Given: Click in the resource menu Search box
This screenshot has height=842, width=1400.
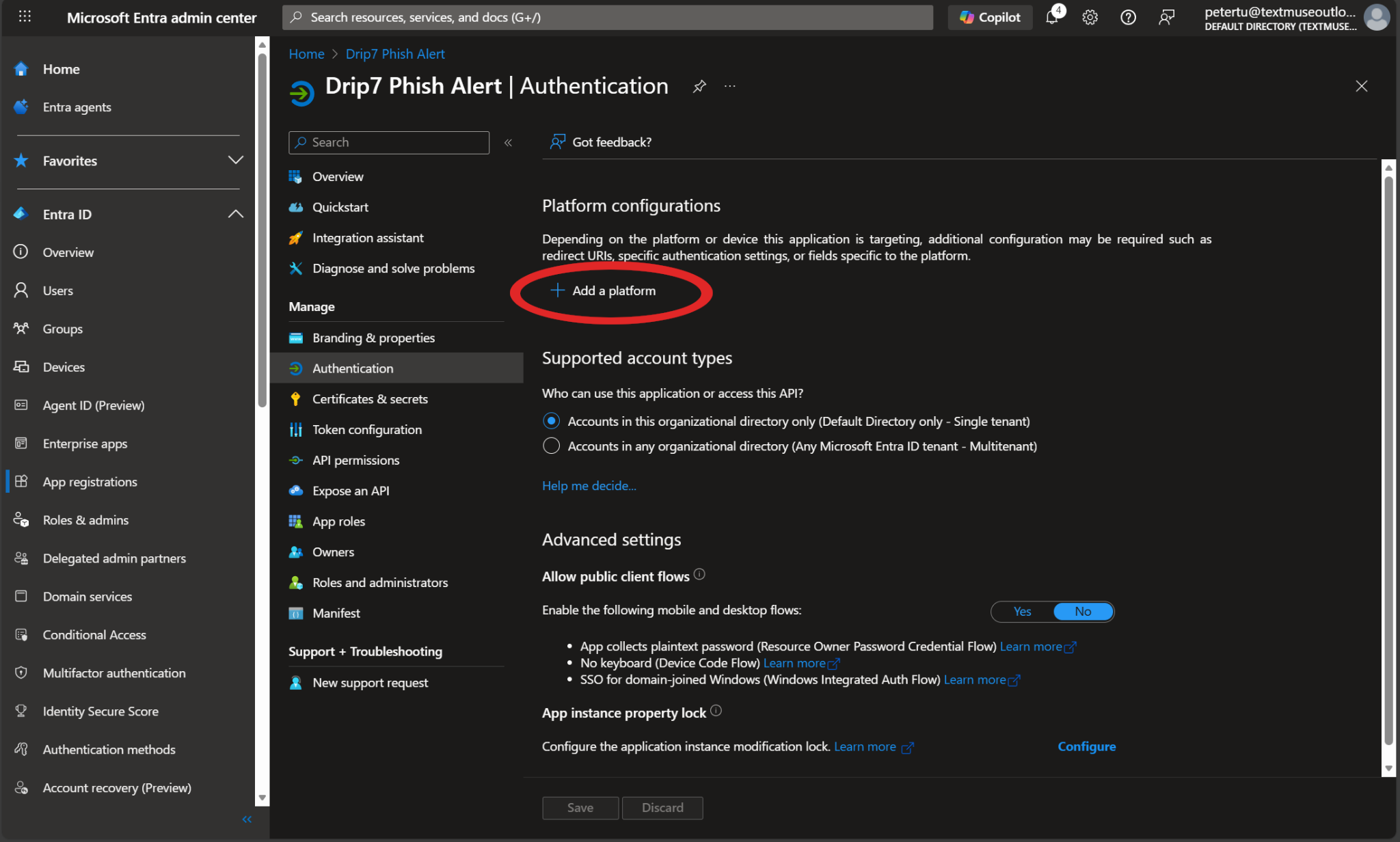Looking at the screenshot, I should point(389,142).
